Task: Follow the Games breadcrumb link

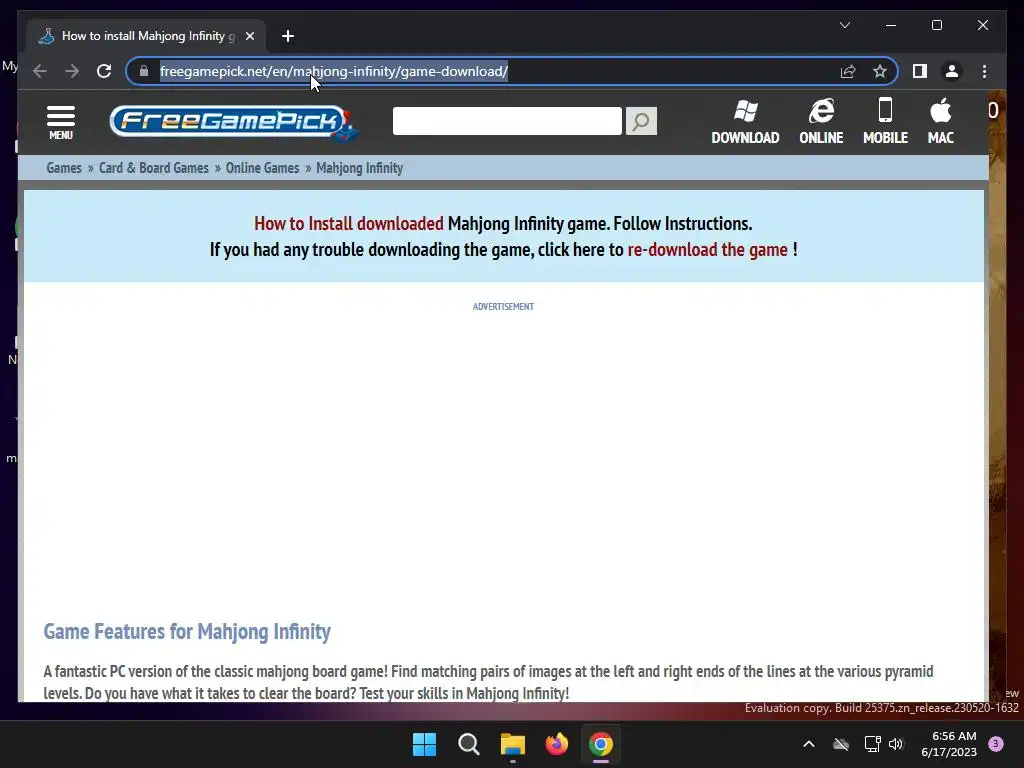Action: click(x=64, y=168)
